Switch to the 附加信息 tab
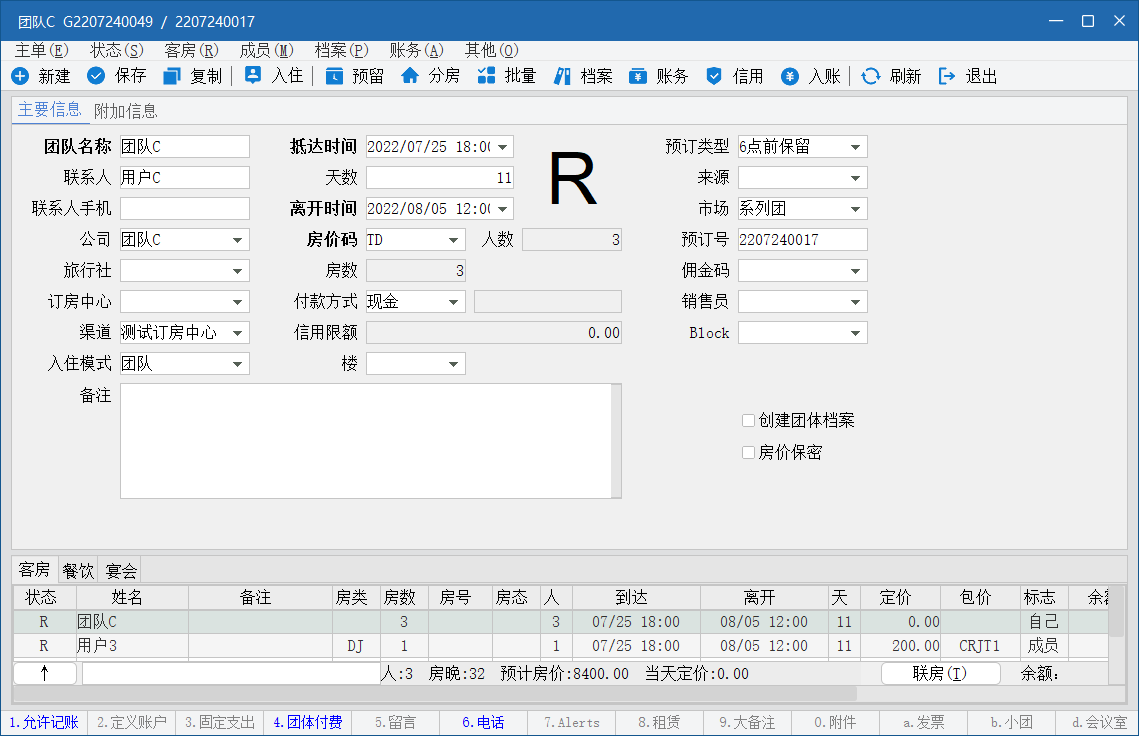The width and height of the screenshot is (1139, 736). [126, 111]
